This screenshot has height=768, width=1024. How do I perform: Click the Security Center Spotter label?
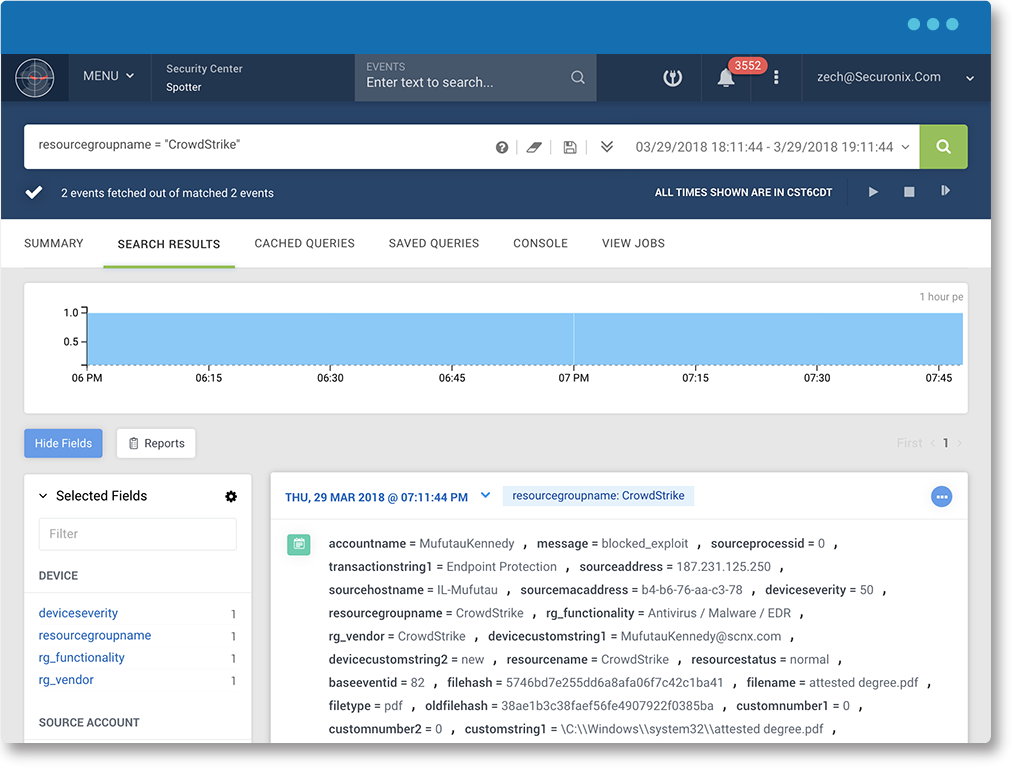pos(204,78)
